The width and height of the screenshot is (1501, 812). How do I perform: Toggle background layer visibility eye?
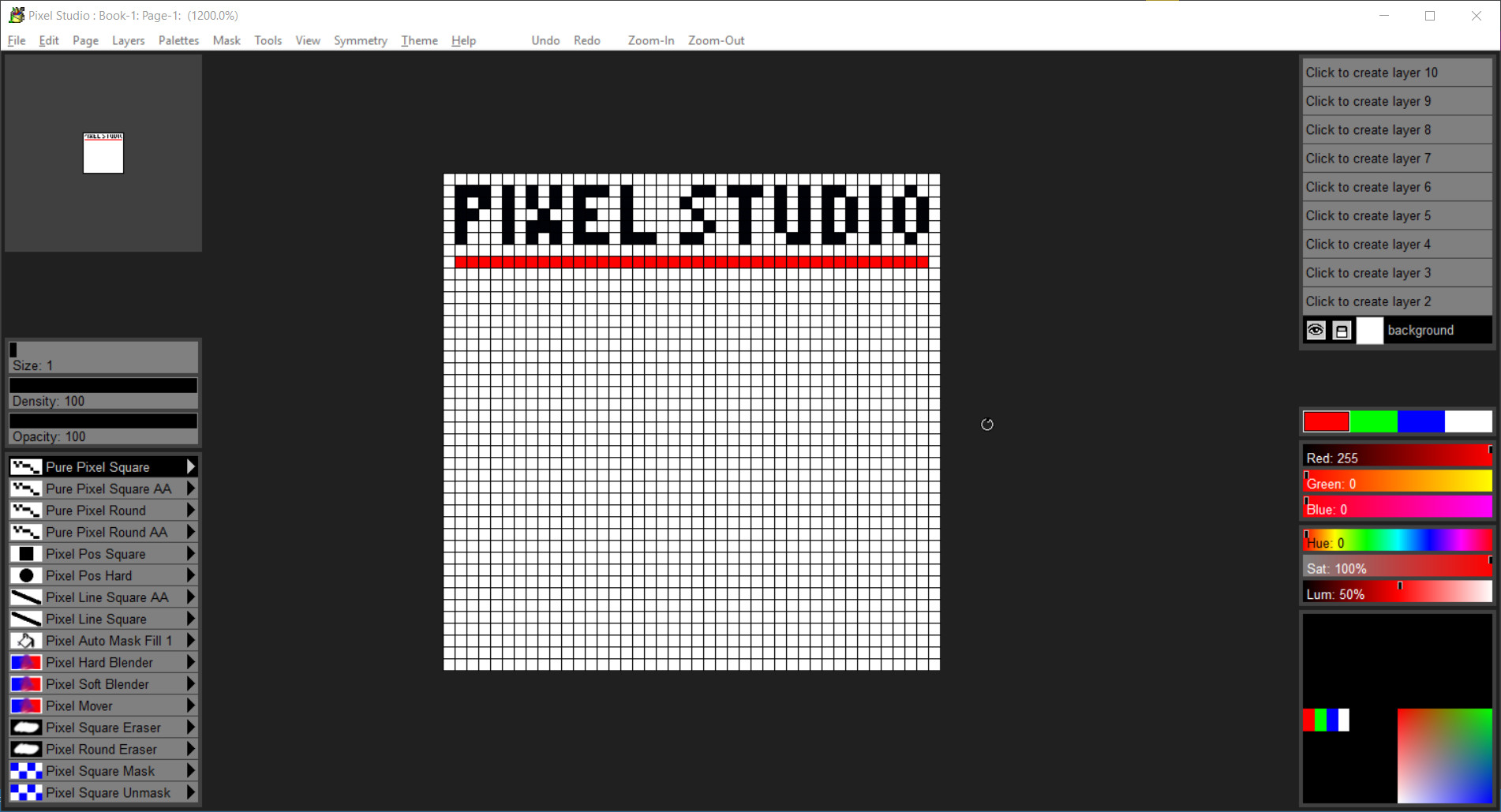click(x=1316, y=330)
